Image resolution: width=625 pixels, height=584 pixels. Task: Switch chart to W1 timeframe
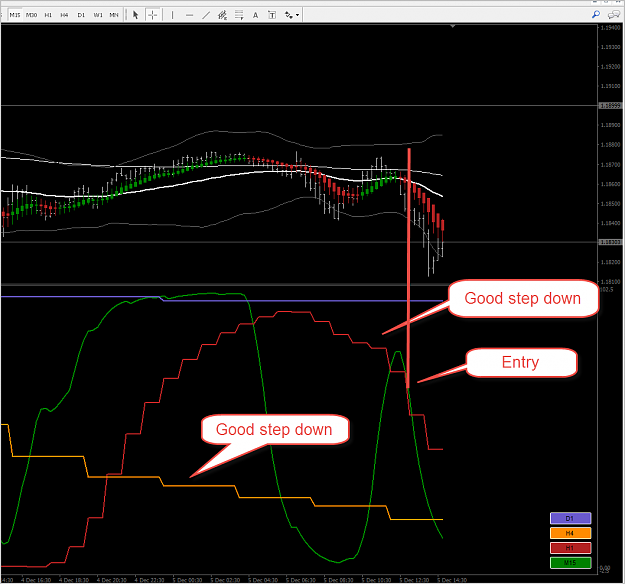pyautogui.click(x=98, y=15)
